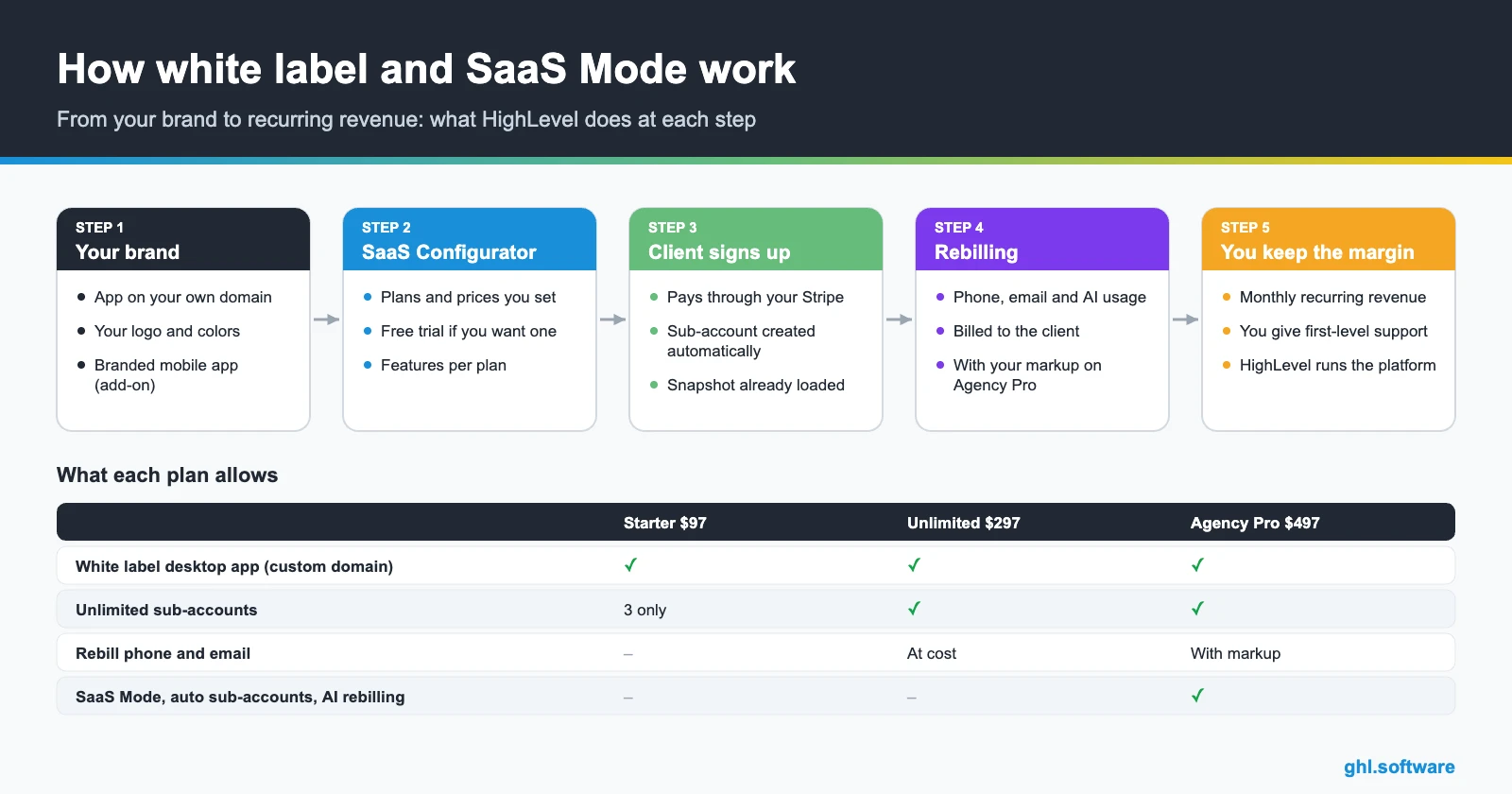Click Agency Pro checkmark in SaaS Mode row
This screenshot has width=1512, height=794.
[1197, 696]
